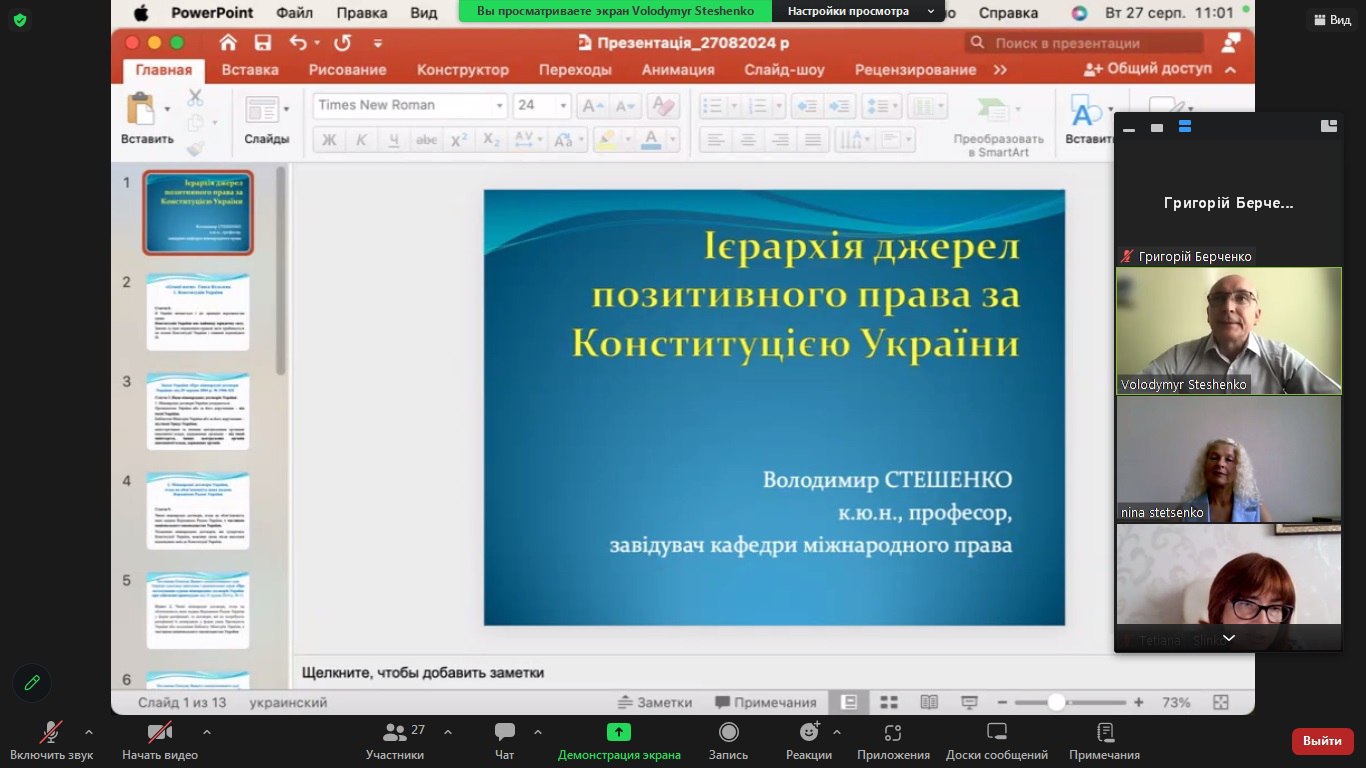Toggle bold formatting button Ж

click(329, 140)
